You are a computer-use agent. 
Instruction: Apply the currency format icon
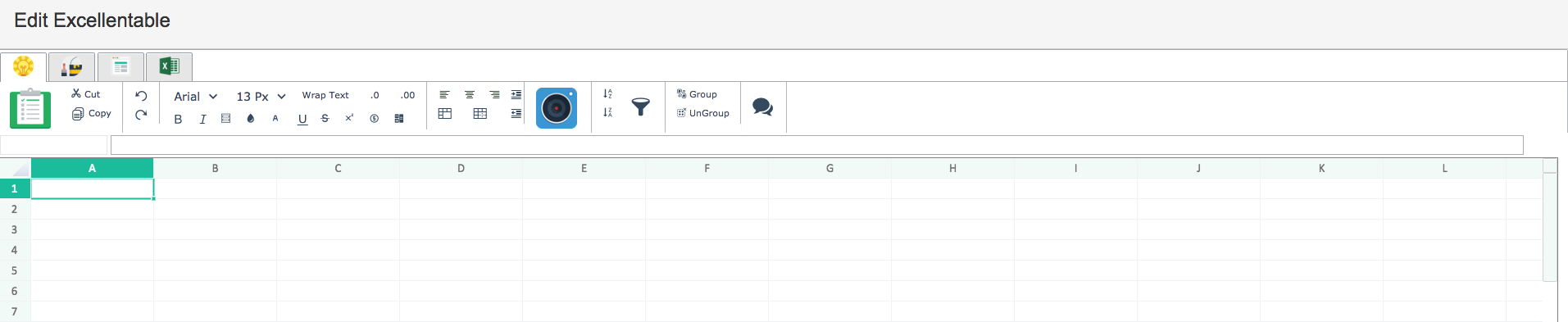pos(374,119)
